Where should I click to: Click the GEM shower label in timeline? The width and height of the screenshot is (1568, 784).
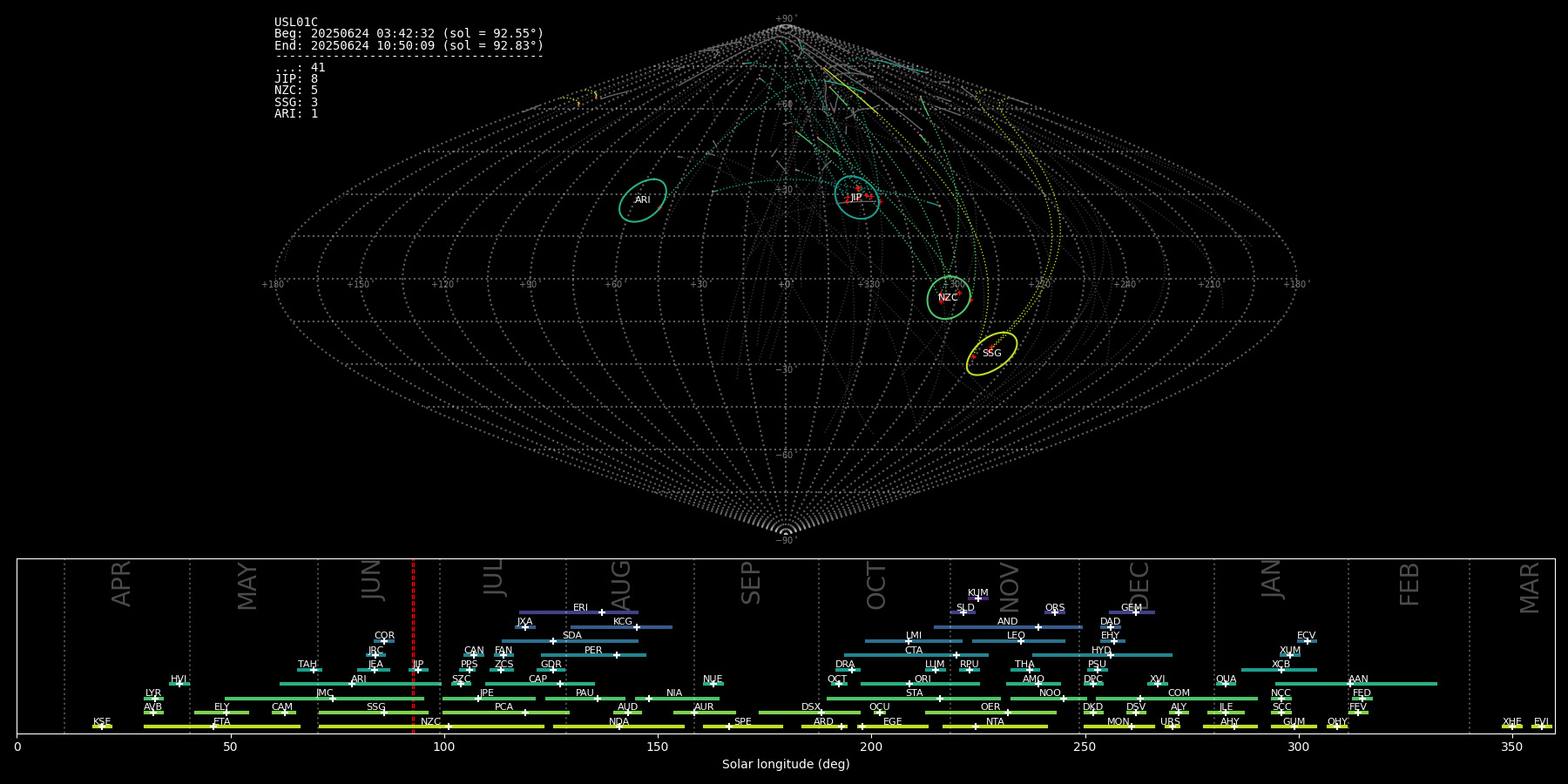click(1132, 608)
